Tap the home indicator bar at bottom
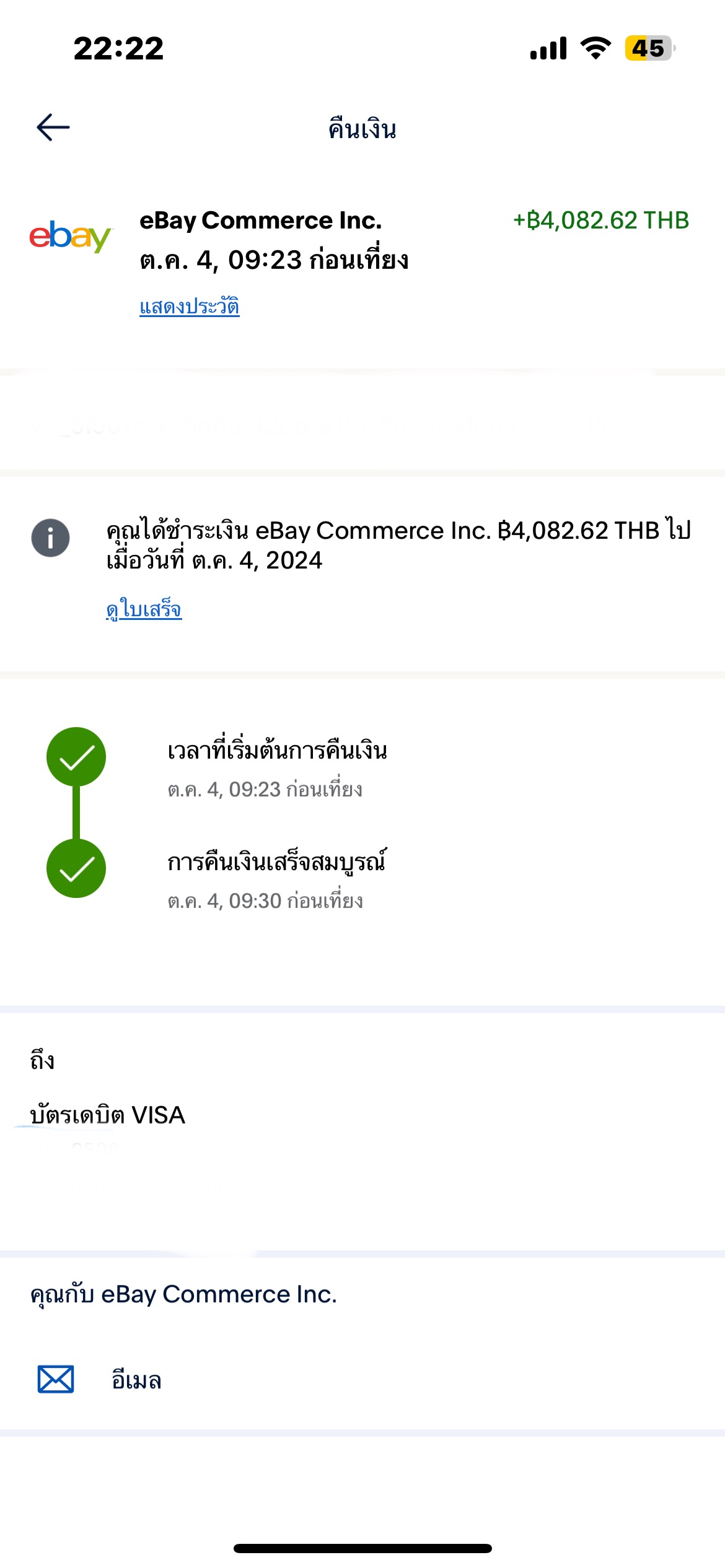Viewport: 725px width, 1568px height. point(362,1548)
